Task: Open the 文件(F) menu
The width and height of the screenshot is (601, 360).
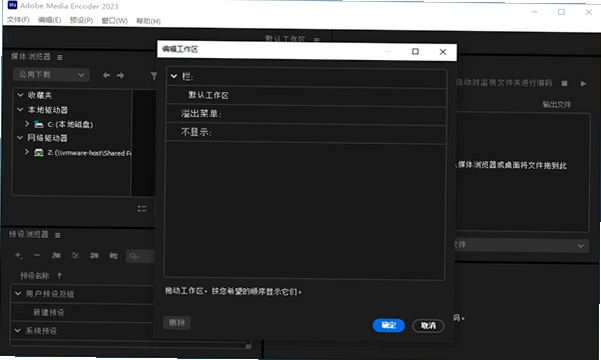Action: 18,20
